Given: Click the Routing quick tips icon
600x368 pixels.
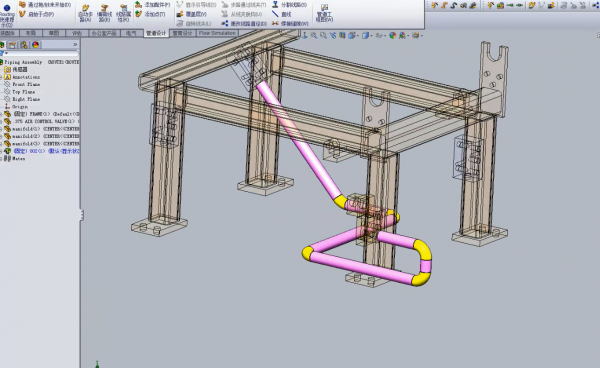Looking at the screenshot, I should coord(7,14).
